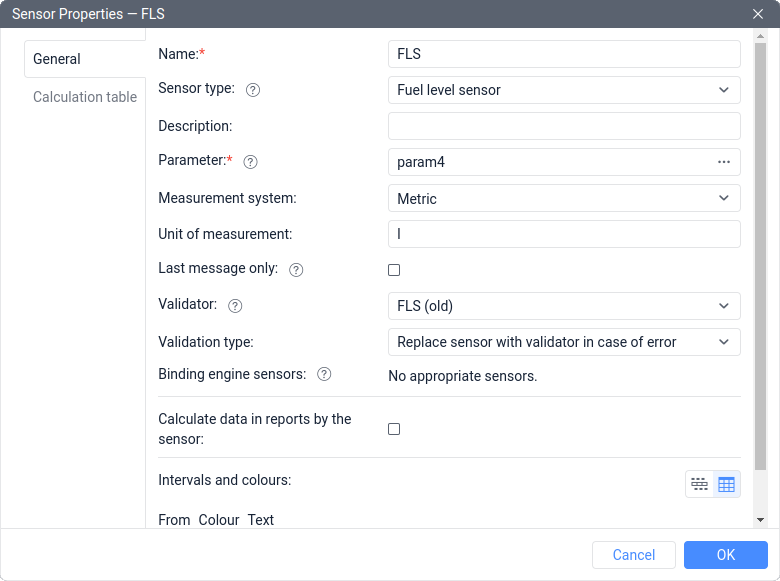780x581 pixels.
Task: Click help icon next to Sensor type
Action: pyautogui.click(x=253, y=90)
